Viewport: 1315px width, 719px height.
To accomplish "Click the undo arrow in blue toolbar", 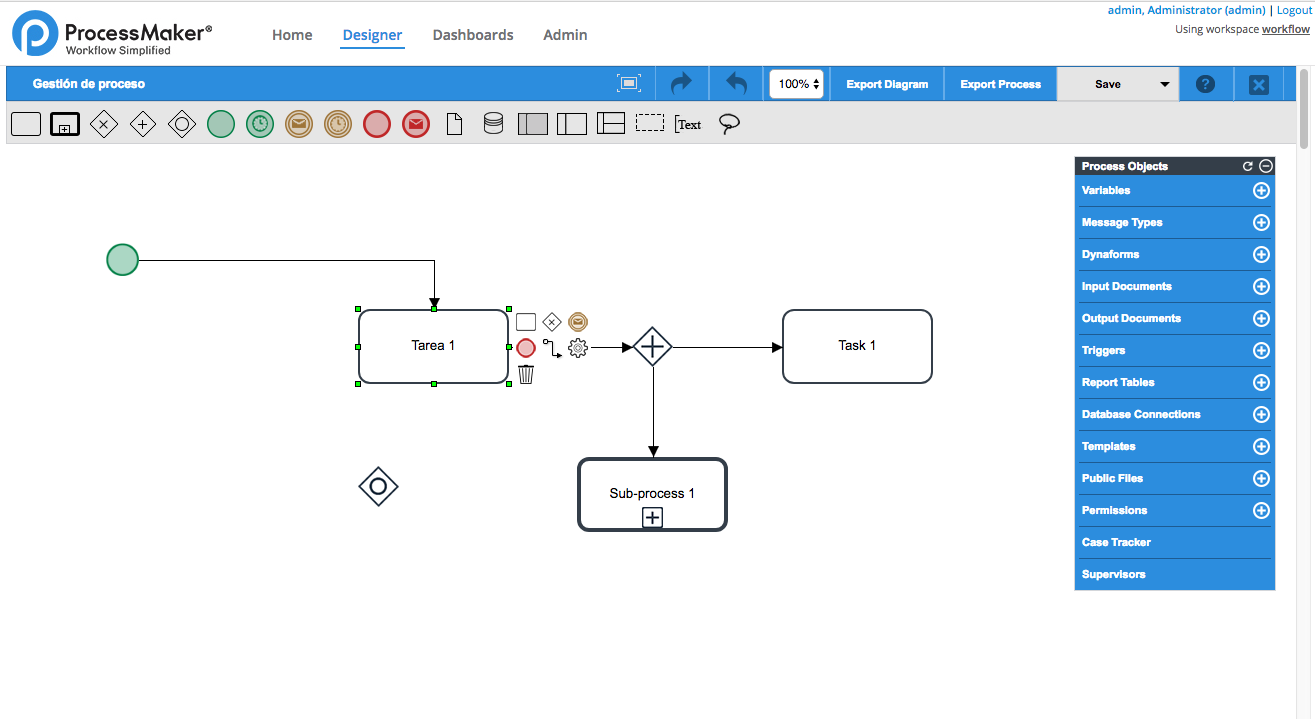I will (x=736, y=84).
